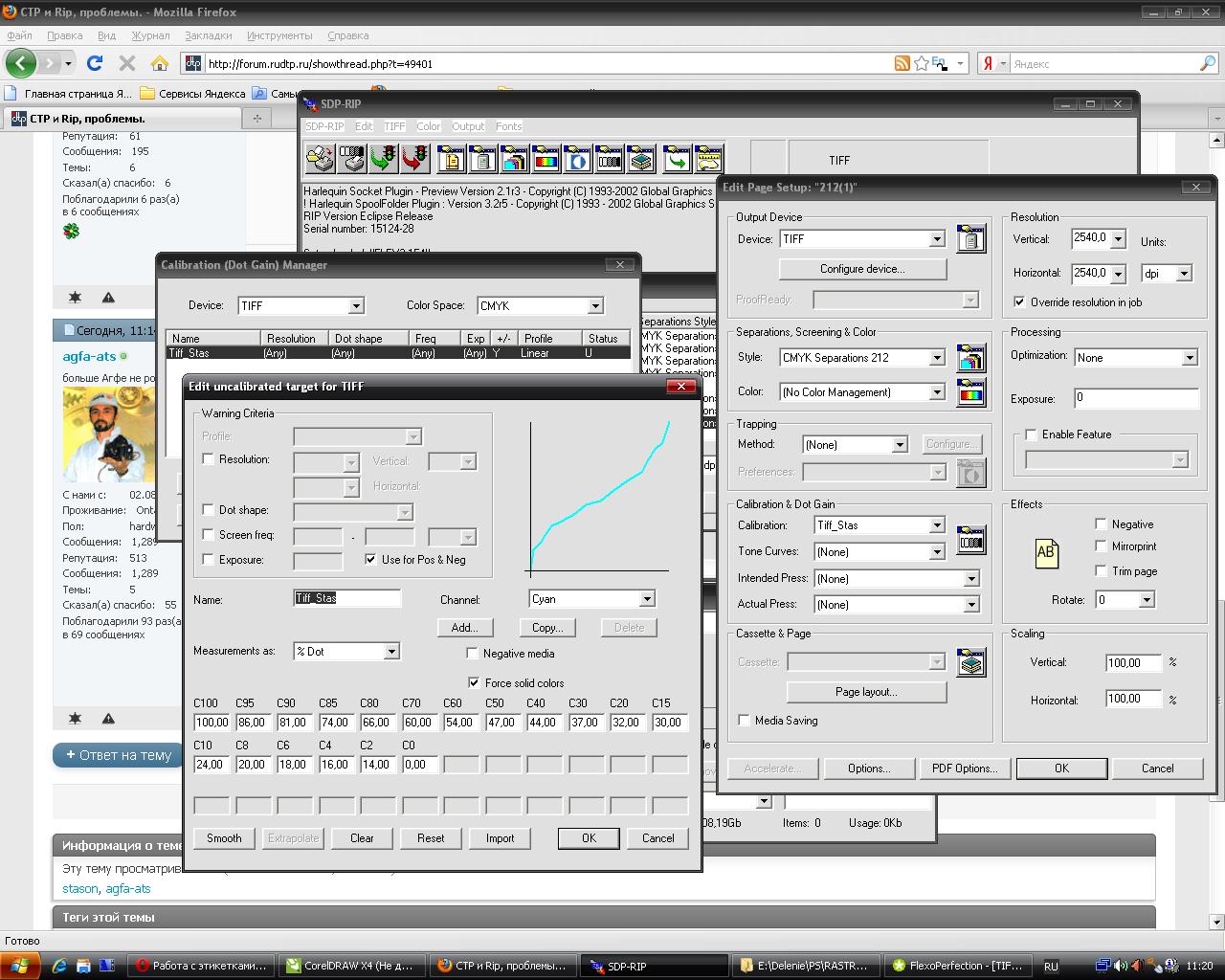Click Add... channel button
The image size is (1225, 980).
[464, 628]
